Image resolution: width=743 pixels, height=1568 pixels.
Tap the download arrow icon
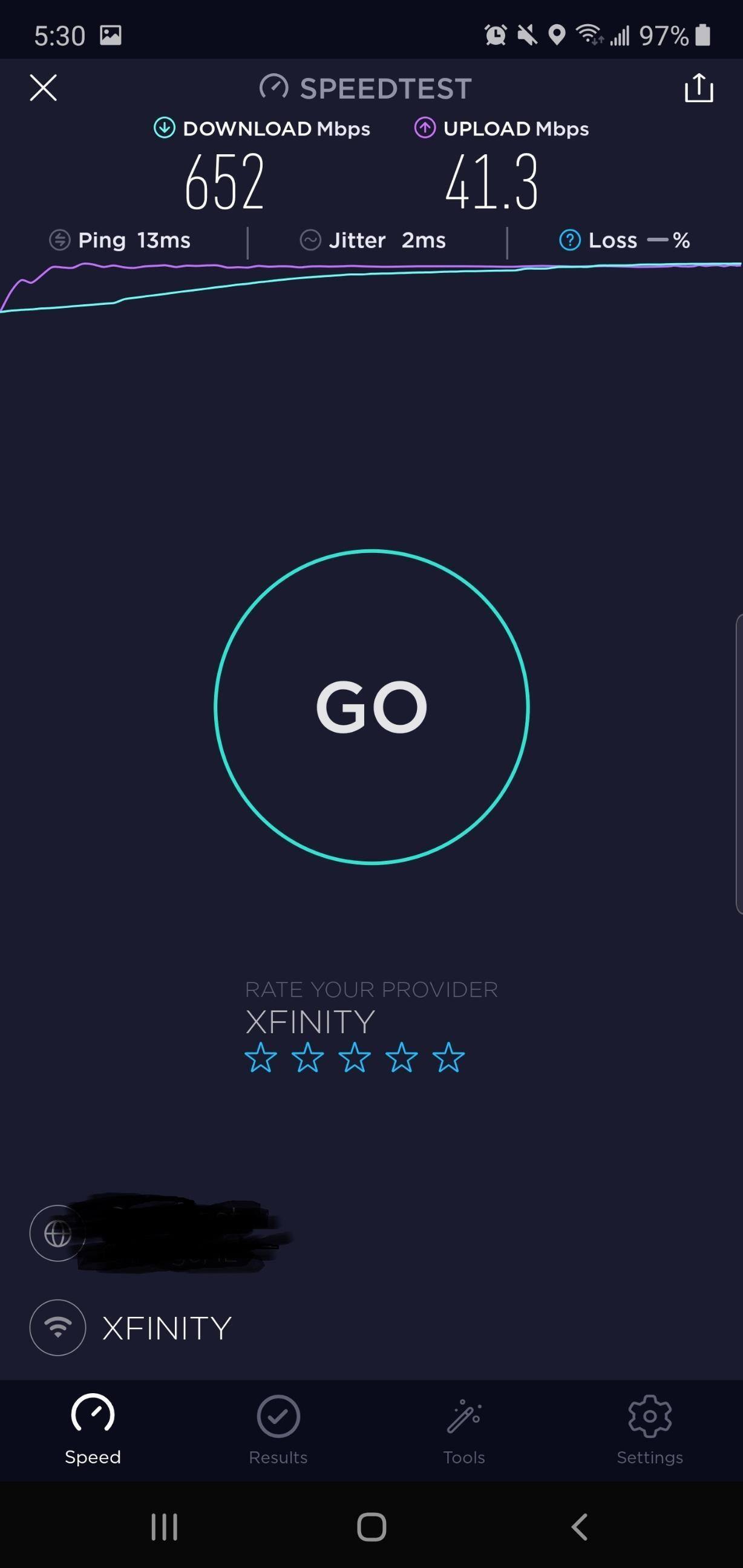pos(164,128)
